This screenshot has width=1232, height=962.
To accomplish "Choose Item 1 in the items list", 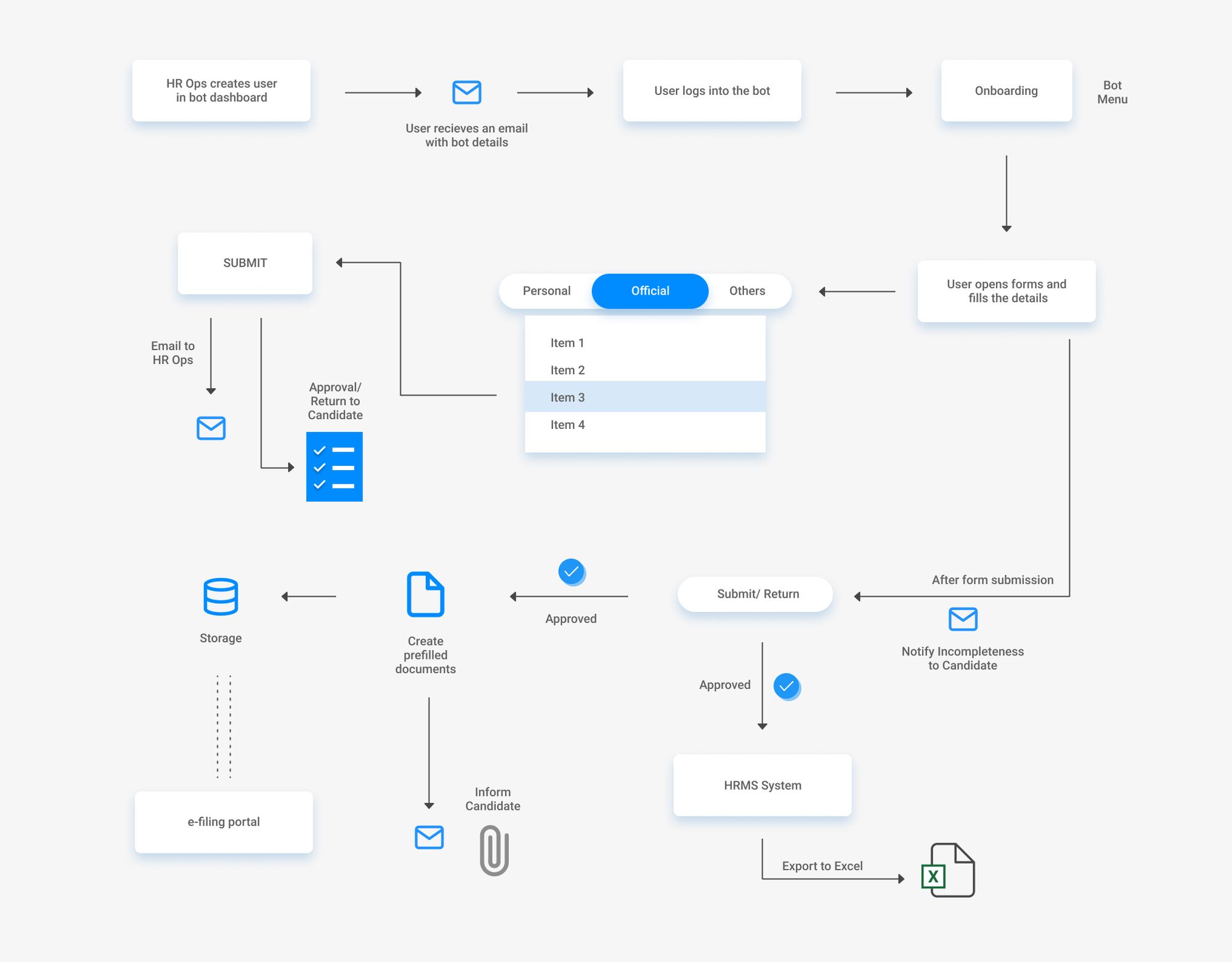I will (567, 343).
